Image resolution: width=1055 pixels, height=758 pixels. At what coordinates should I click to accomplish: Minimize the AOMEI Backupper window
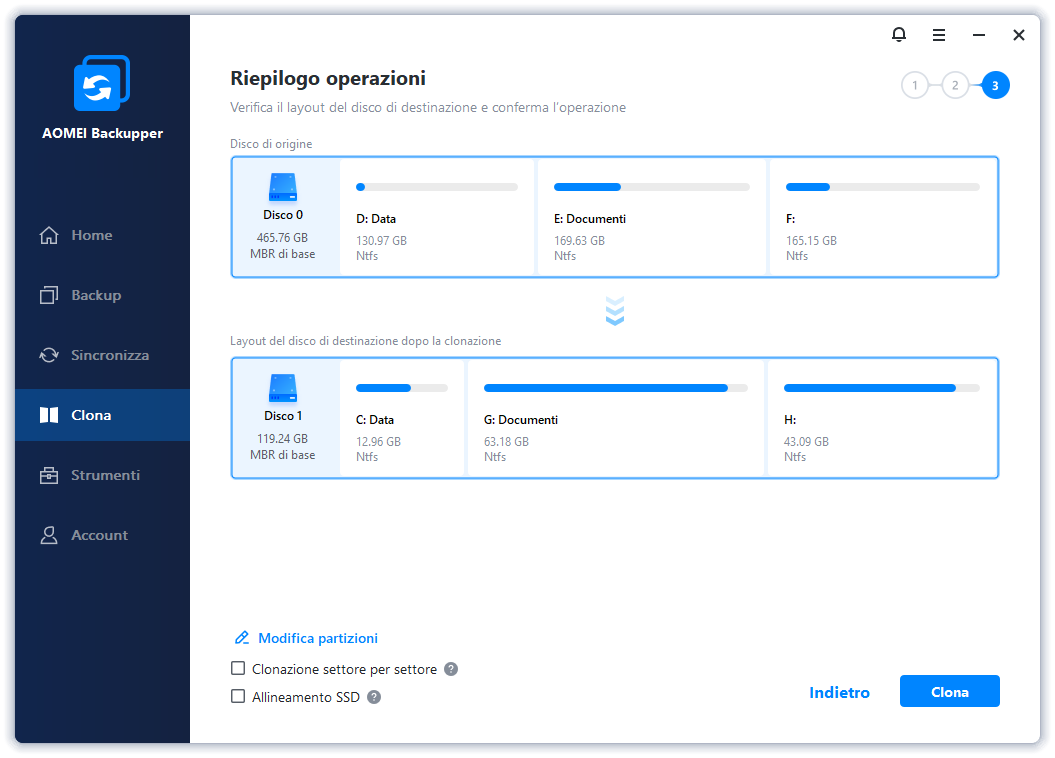point(979,35)
